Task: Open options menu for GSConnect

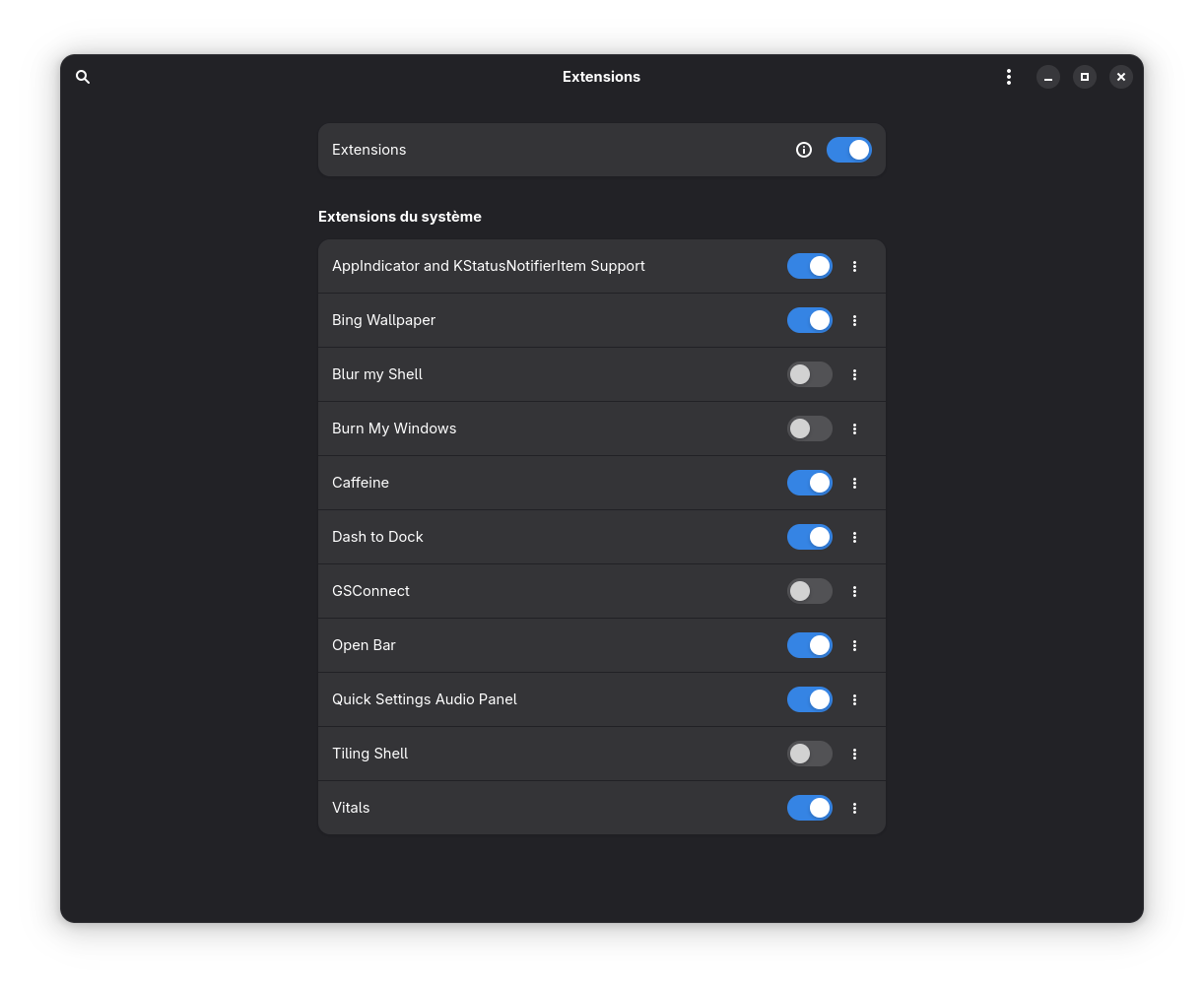Action: pyautogui.click(x=855, y=591)
